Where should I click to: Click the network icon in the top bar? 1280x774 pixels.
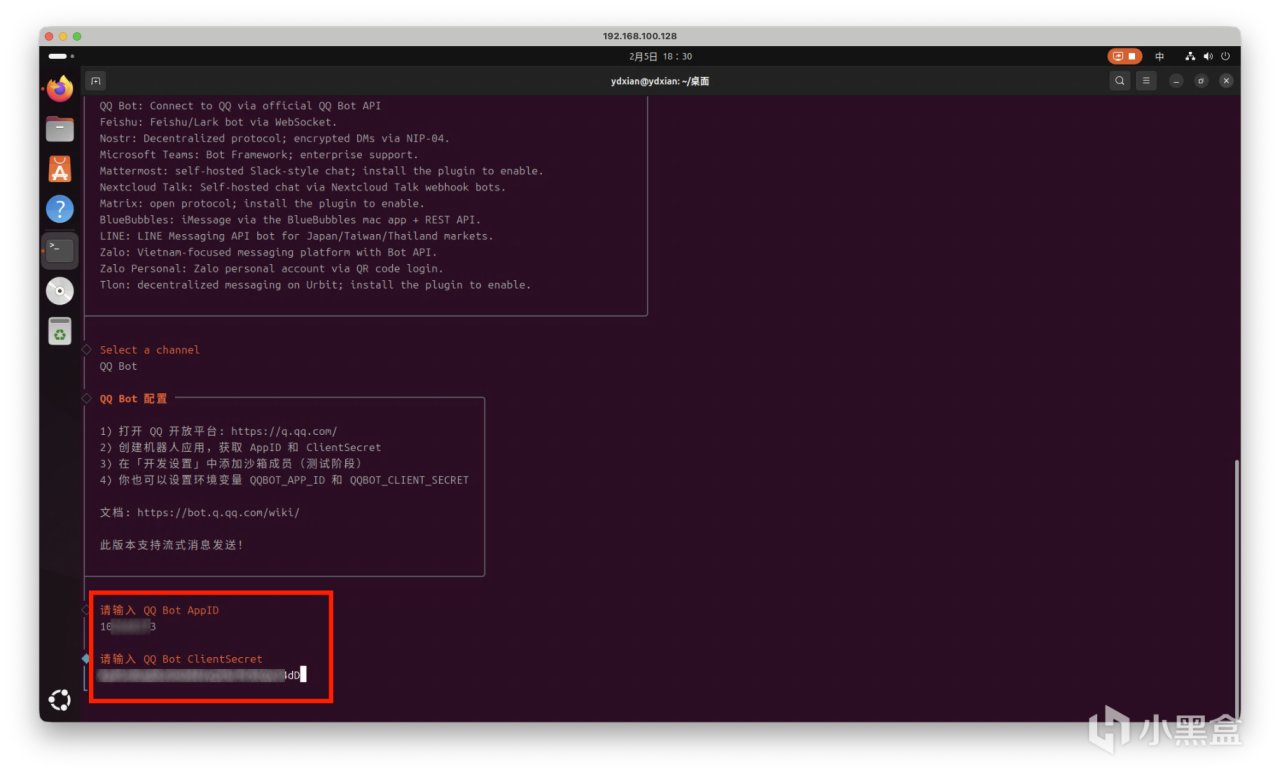pos(1190,56)
